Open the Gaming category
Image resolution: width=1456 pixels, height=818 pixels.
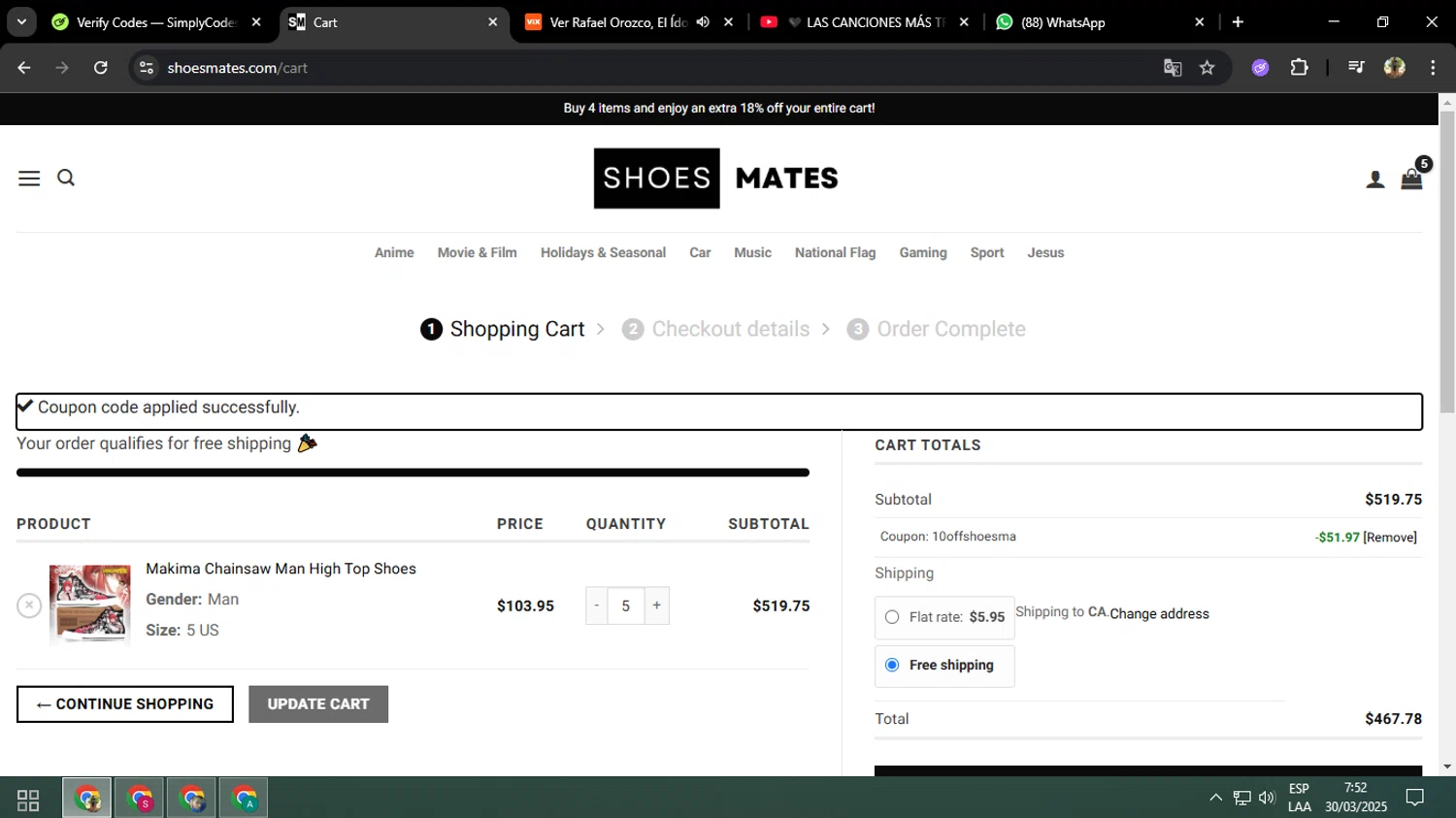pos(923,252)
